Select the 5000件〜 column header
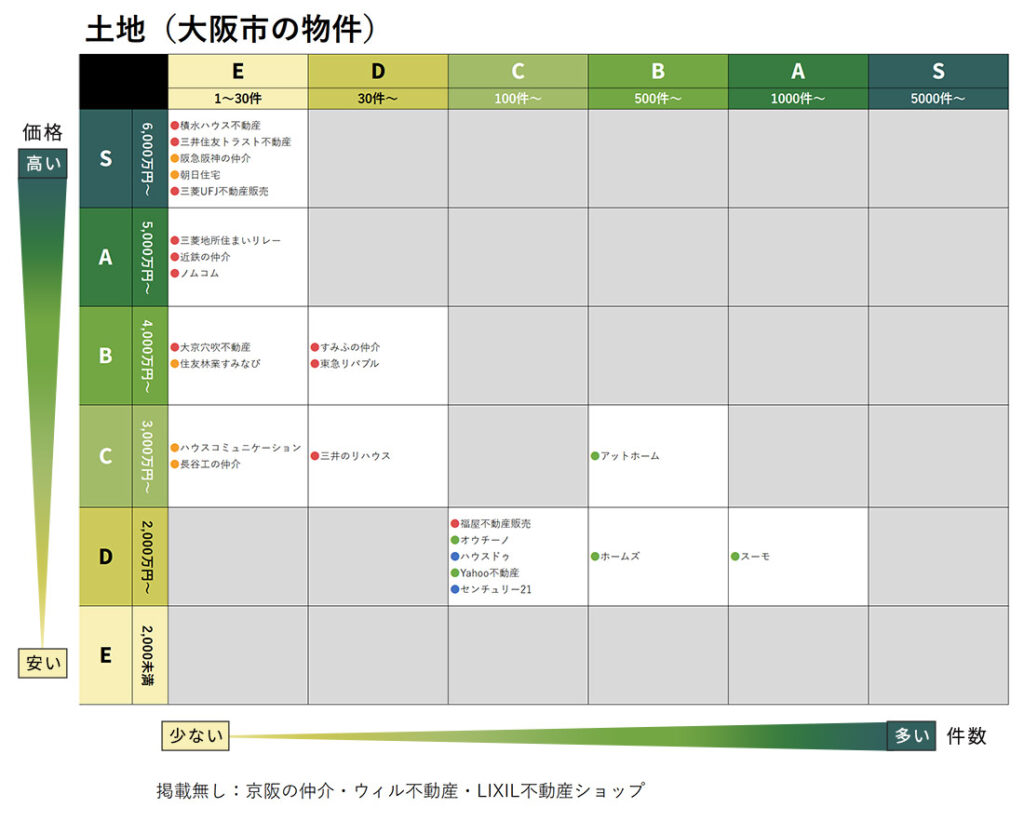Viewport: 1024px width, 821px height. (937, 99)
